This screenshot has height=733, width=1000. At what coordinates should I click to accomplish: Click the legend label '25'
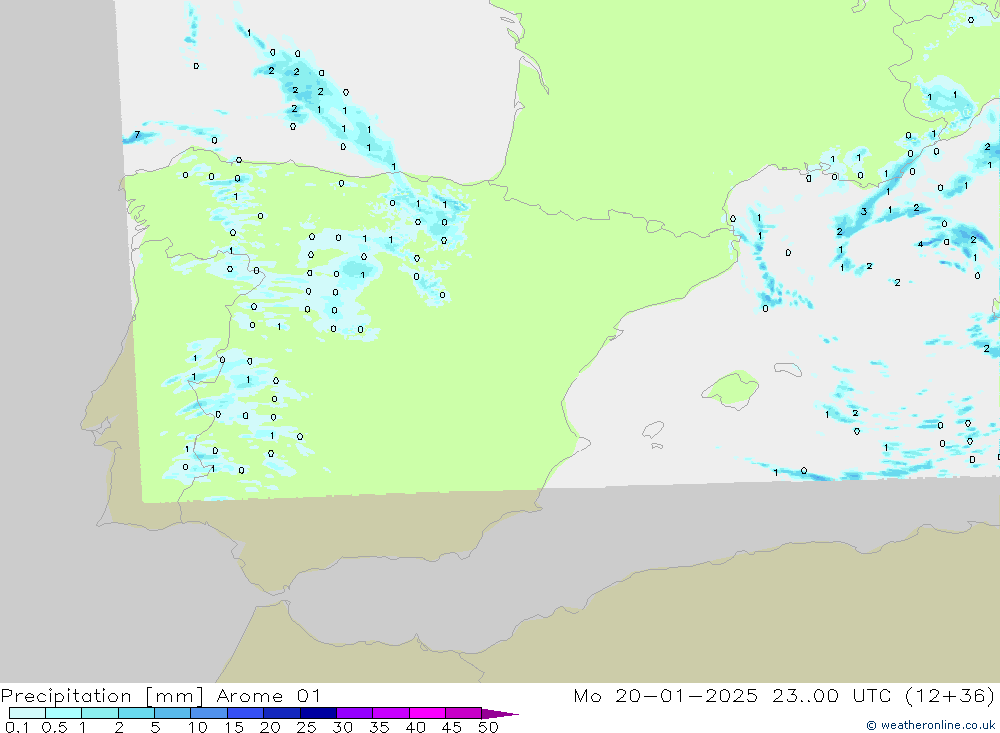coord(306,727)
